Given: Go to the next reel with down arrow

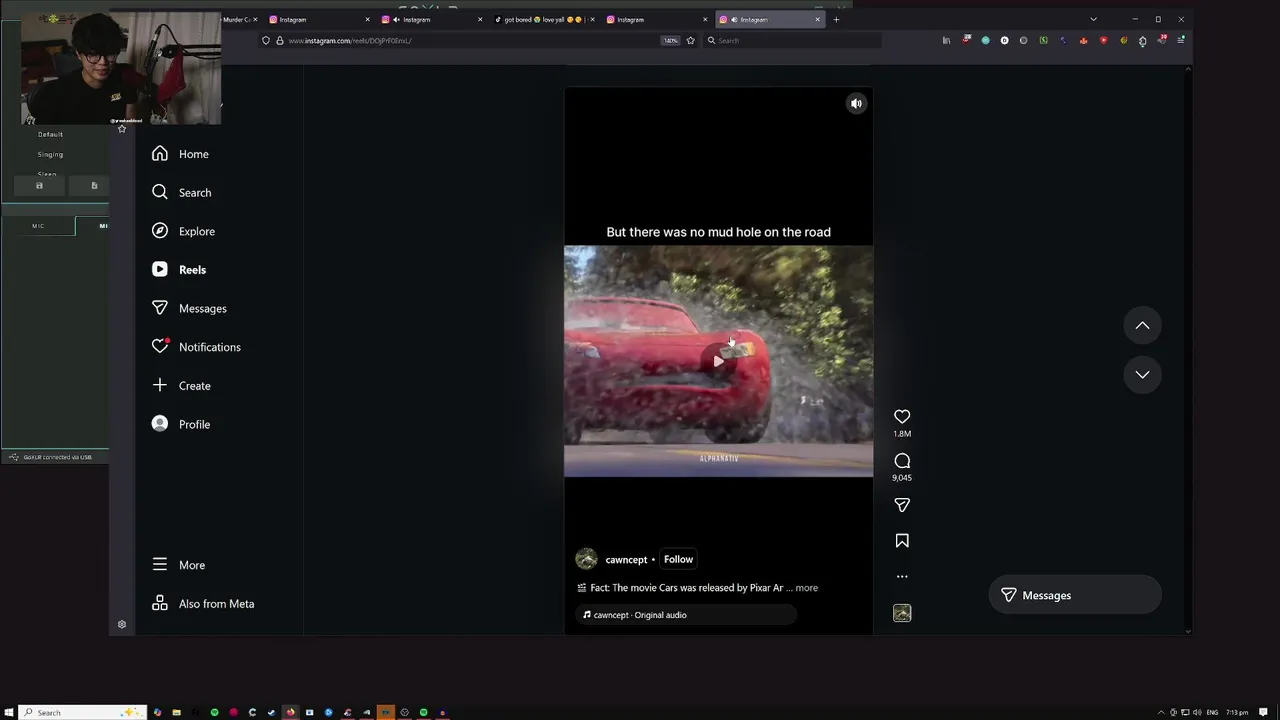Looking at the screenshot, I should click(1142, 374).
